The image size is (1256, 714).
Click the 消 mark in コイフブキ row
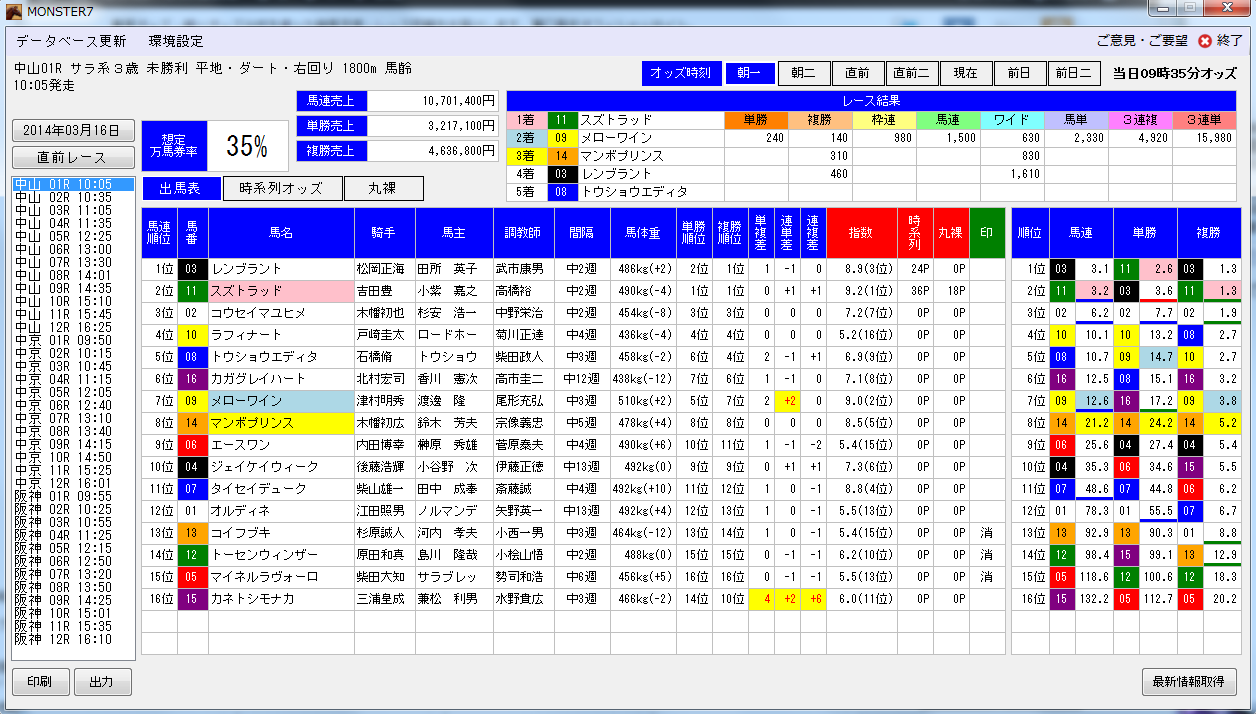click(x=987, y=533)
